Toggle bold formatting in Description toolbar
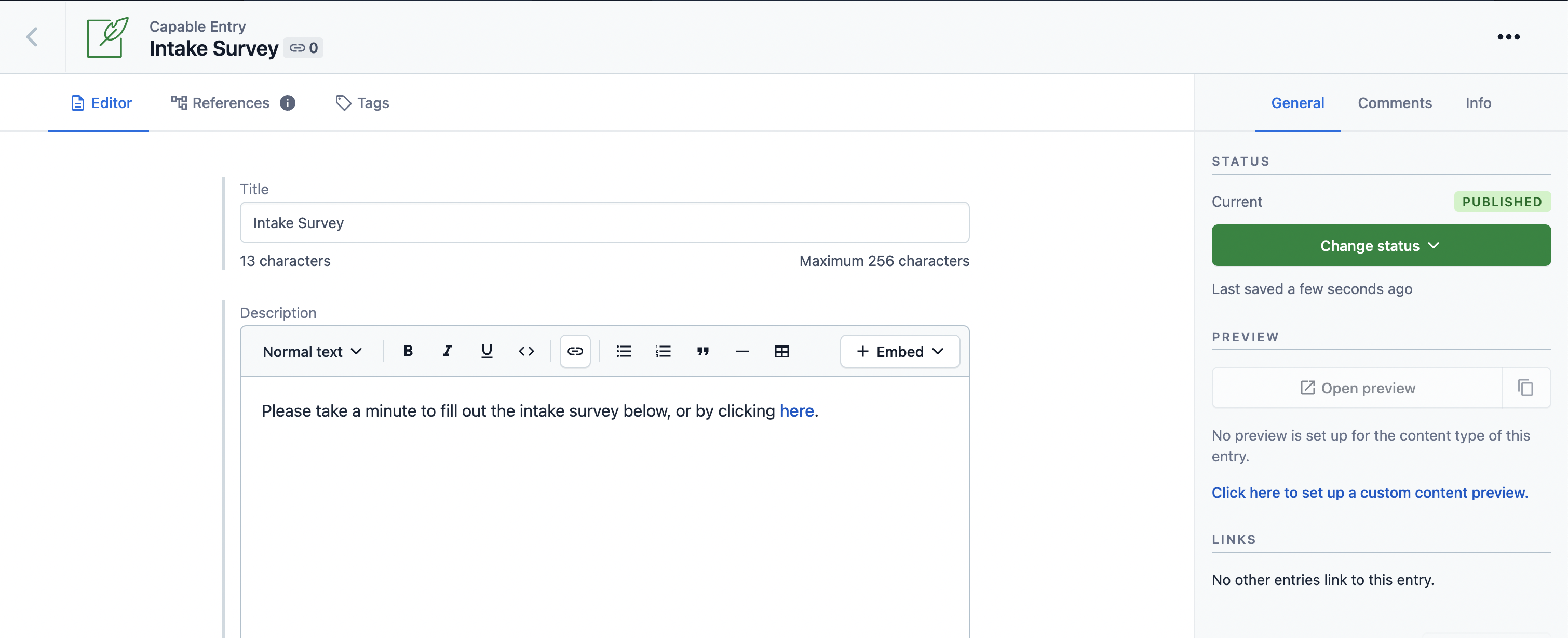The image size is (1568, 638). tap(408, 351)
